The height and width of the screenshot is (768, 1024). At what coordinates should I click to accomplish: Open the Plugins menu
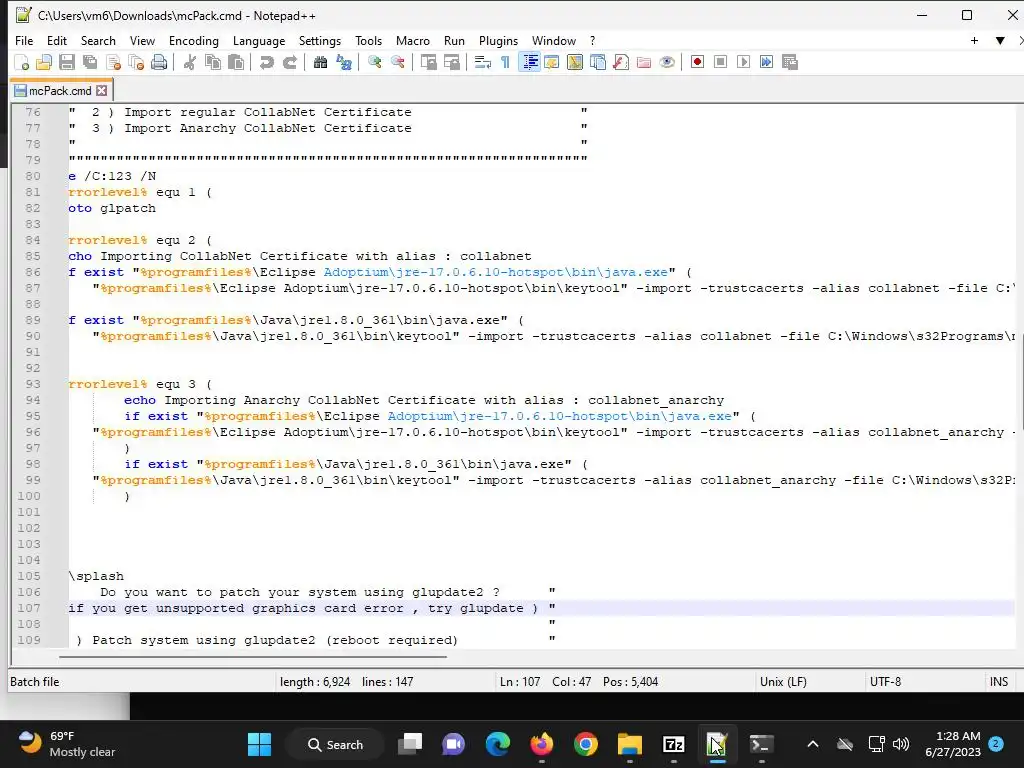coord(498,40)
